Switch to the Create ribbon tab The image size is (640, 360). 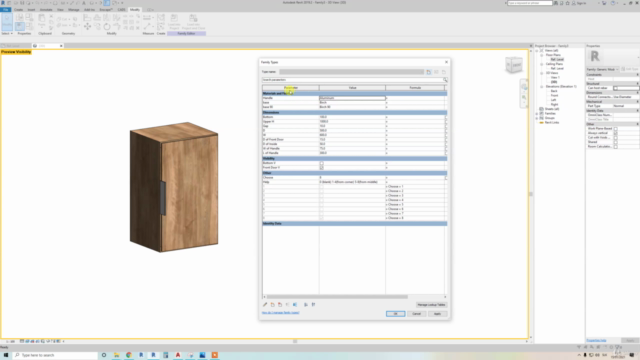(18, 9)
